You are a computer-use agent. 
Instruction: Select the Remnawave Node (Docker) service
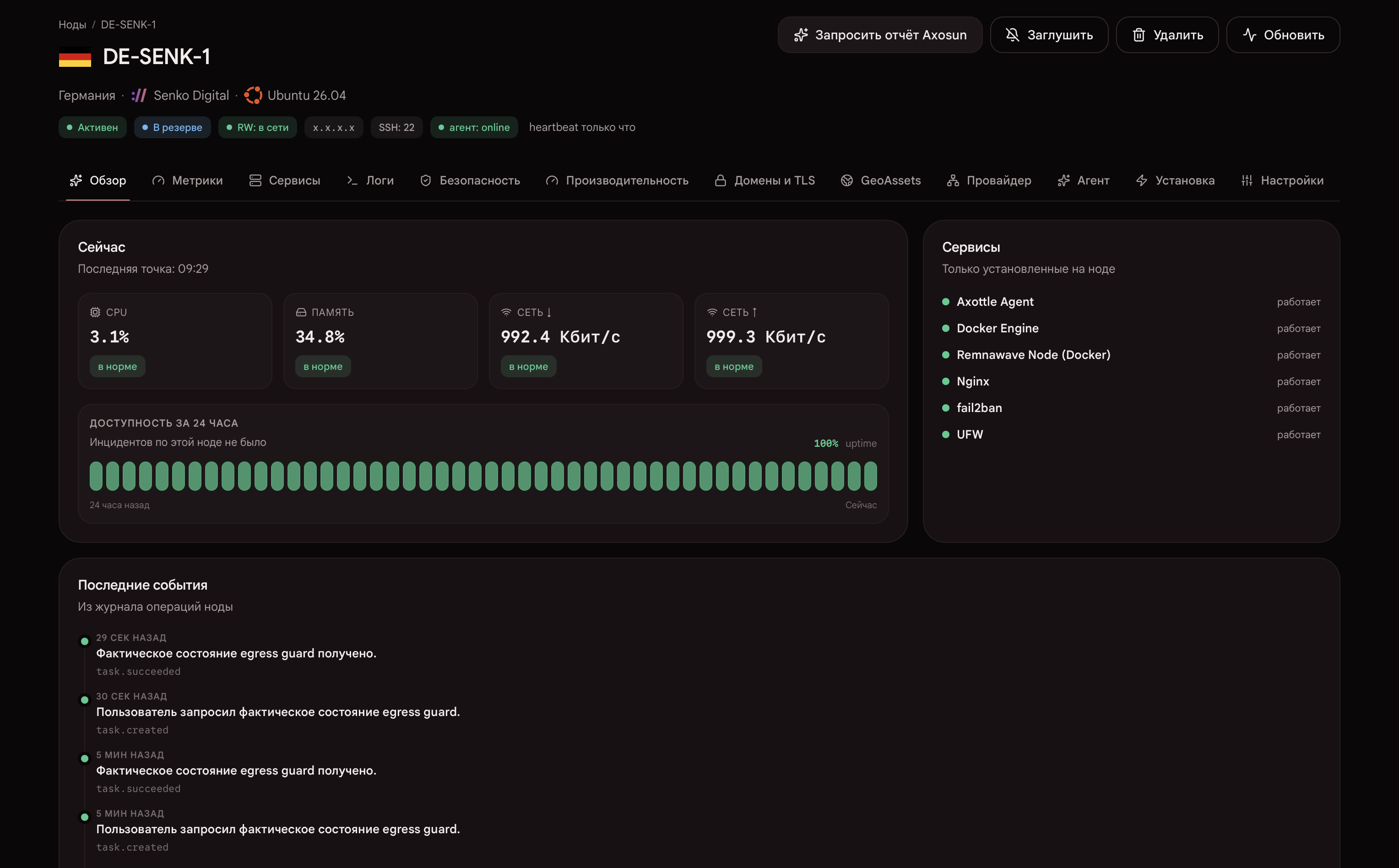click(x=1132, y=355)
